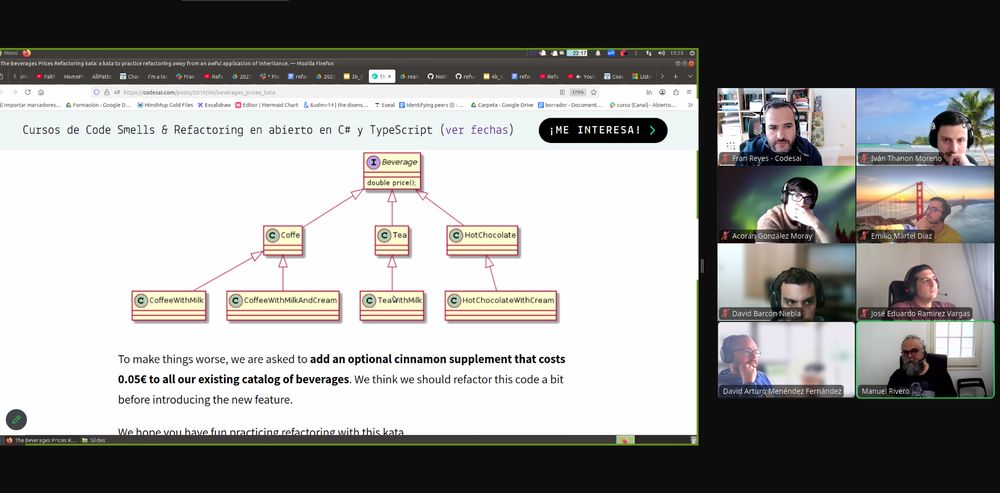Image resolution: width=1000 pixels, height=493 pixels.
Task: Switch to the Fait tab
Action: [45, 77]
